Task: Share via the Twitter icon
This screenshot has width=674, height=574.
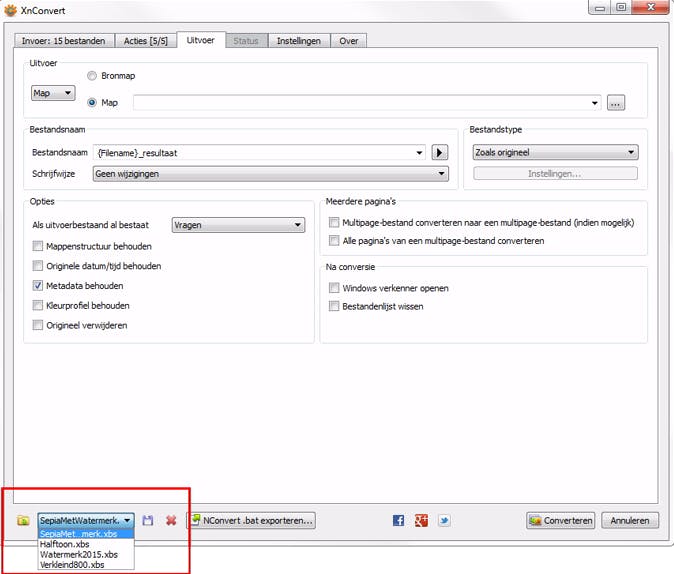Action: (x=444, y=521)
